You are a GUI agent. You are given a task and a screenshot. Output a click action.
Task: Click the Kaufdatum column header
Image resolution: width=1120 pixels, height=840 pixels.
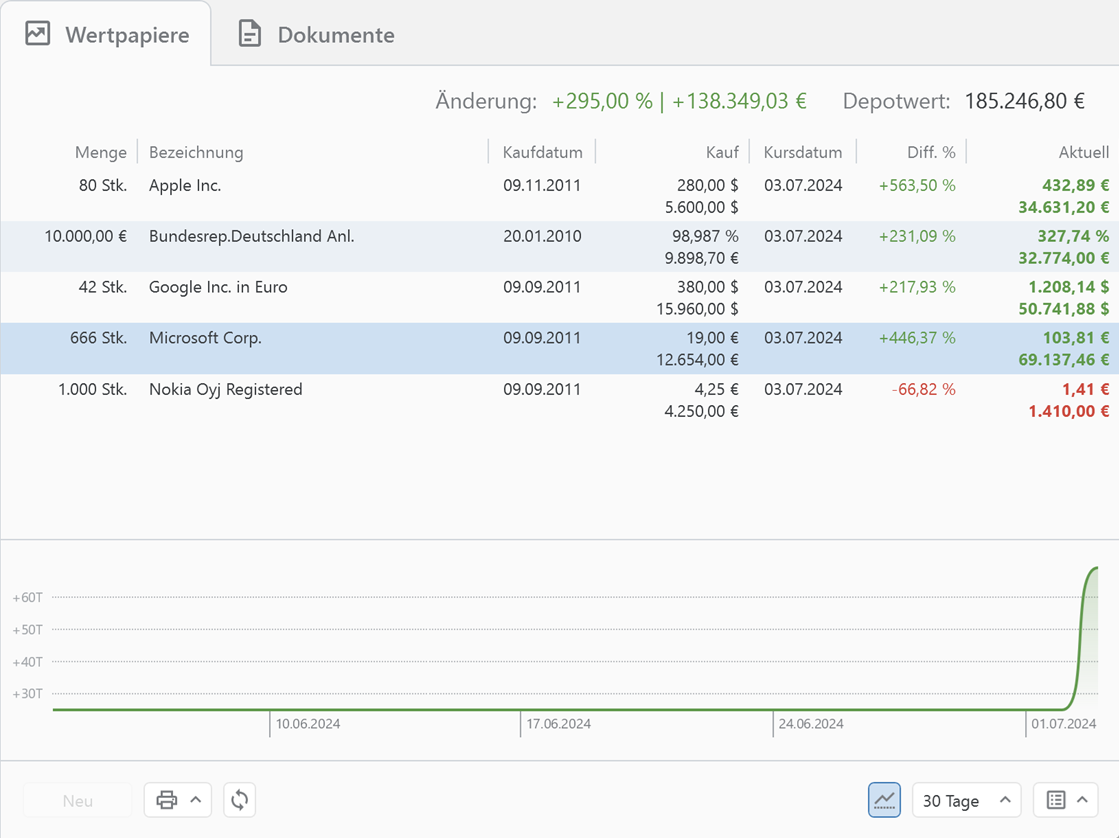pos(542,152)
